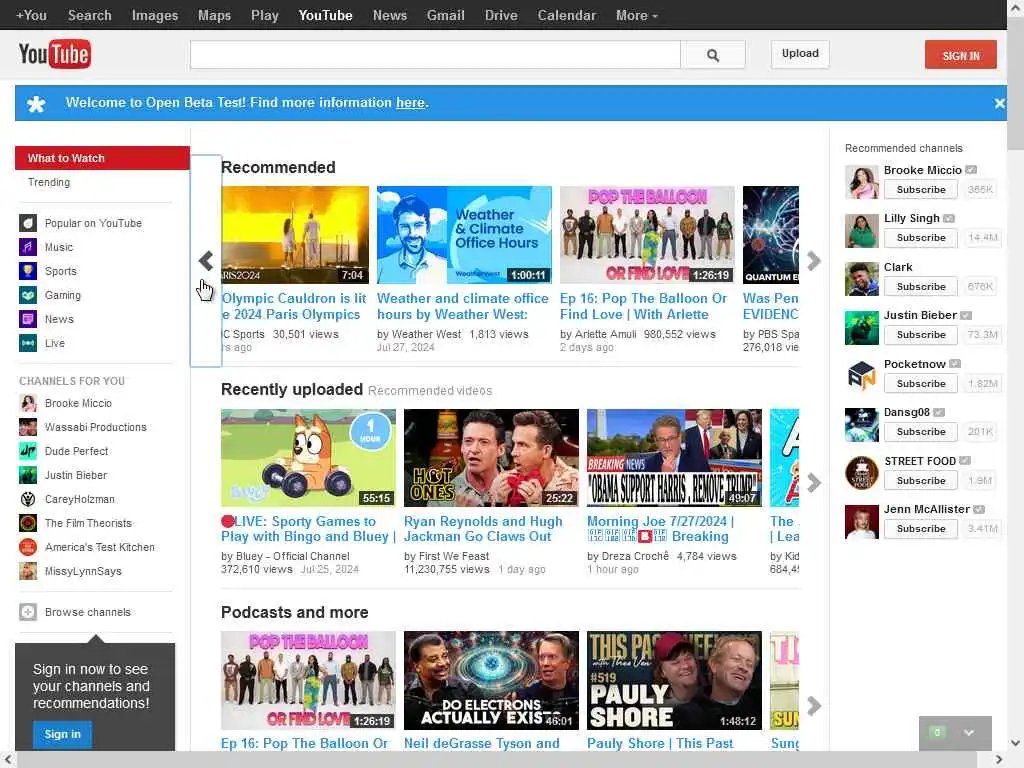Open CareyHolzman channel avatar

(x=27, y=500)
